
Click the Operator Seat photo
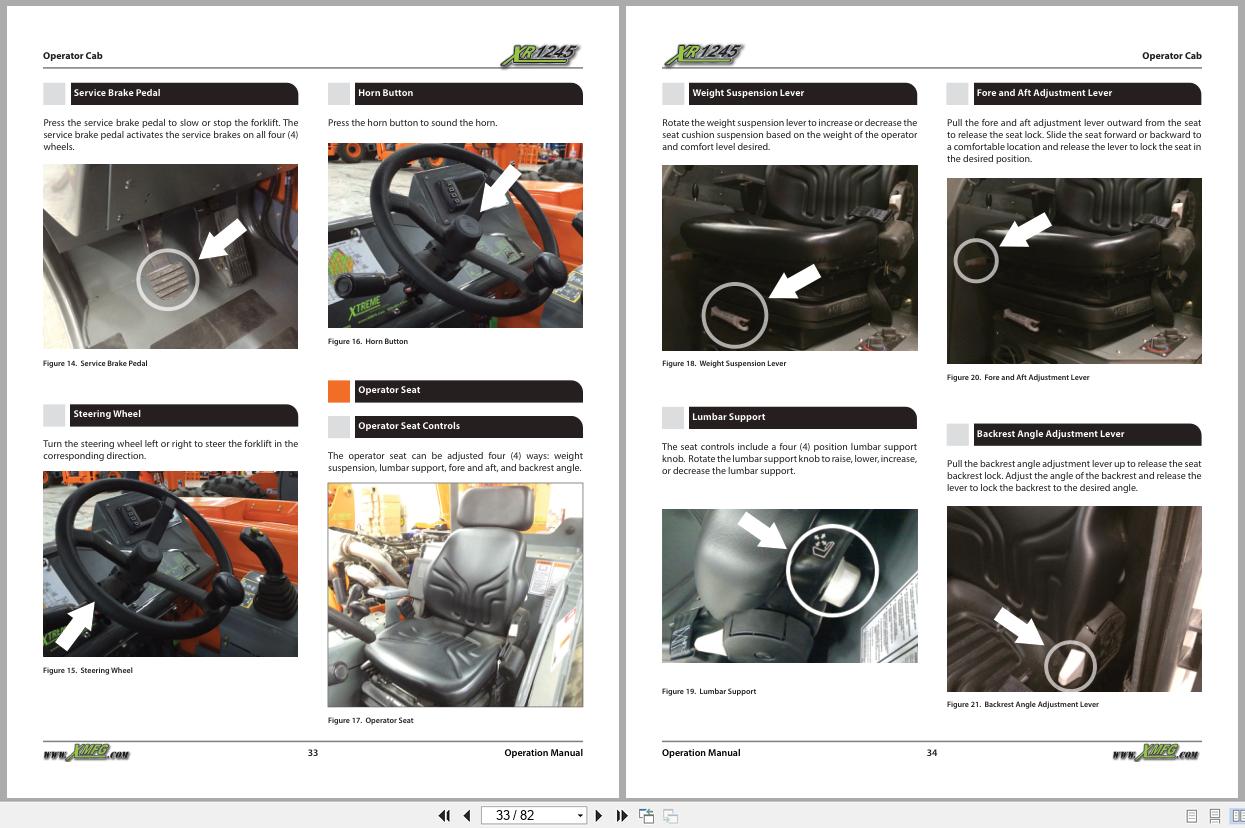[x=455, y=595]
